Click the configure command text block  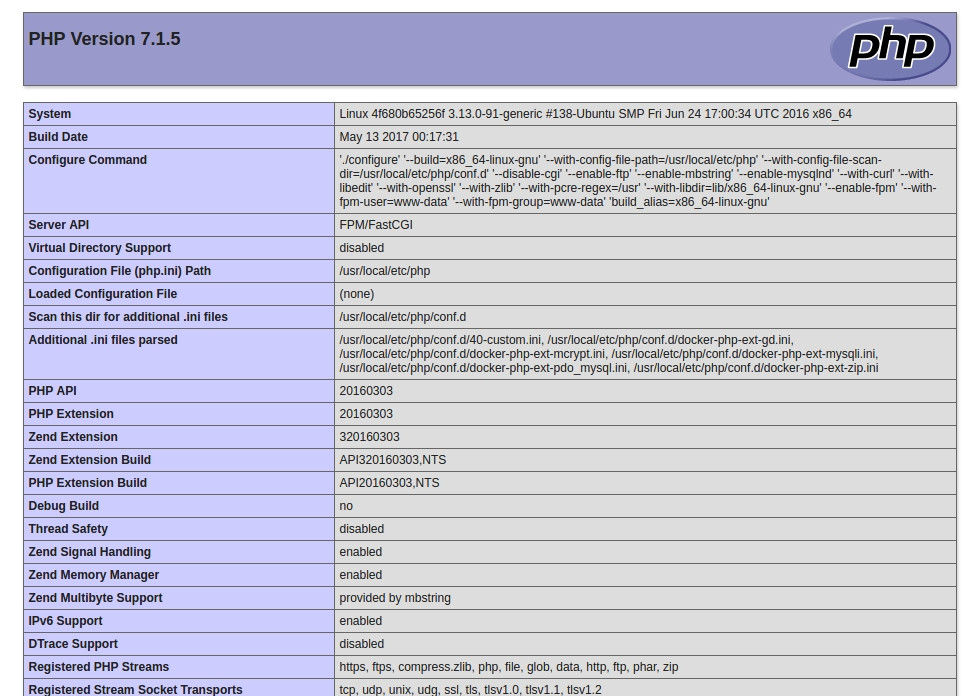[x=637, y=181]
